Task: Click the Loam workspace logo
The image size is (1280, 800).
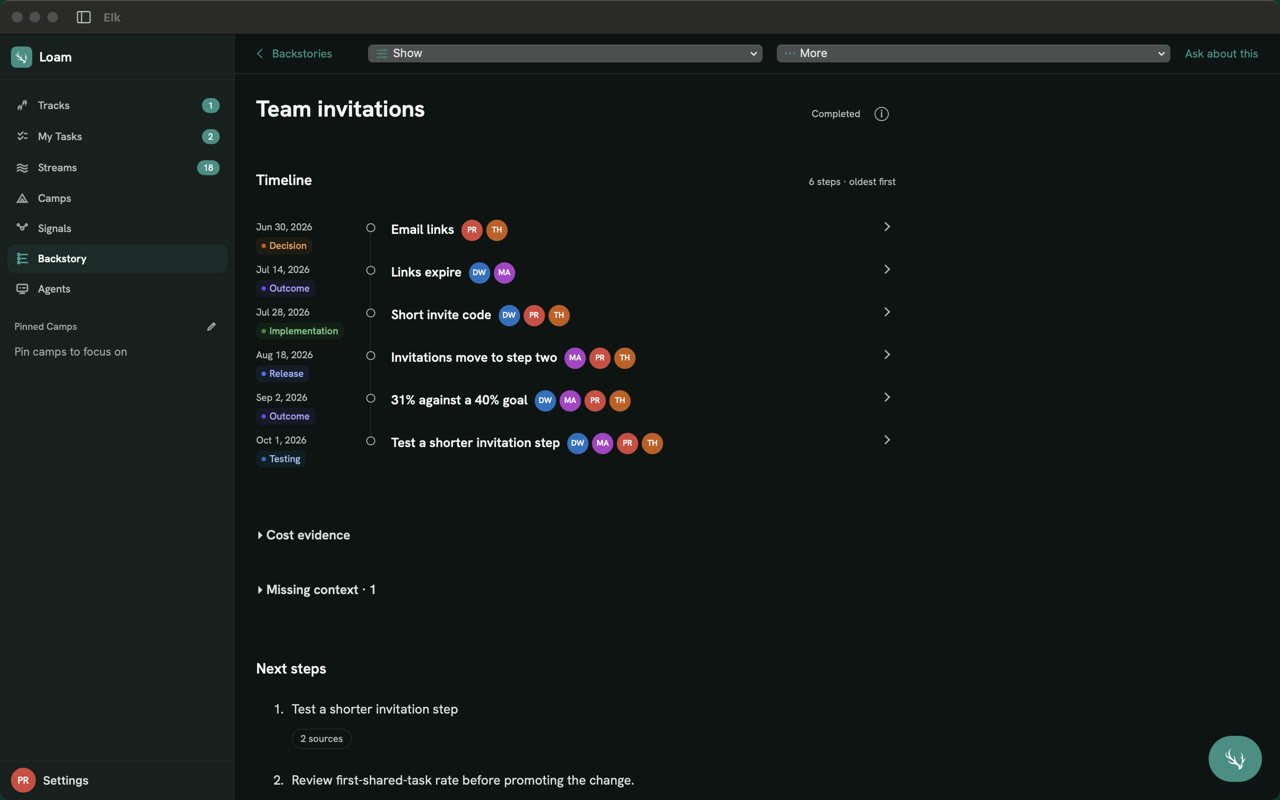Action: (x=21, y=57)
